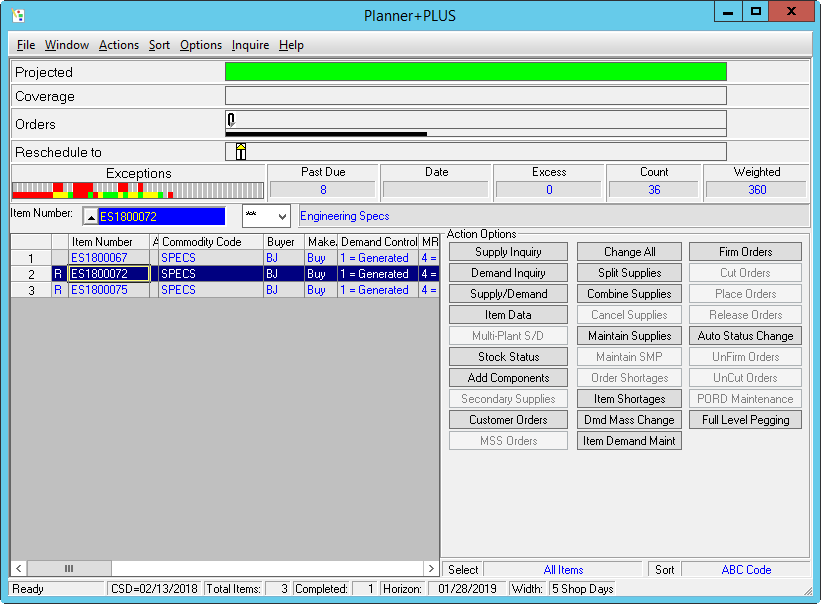Click the Item Number input field ES1800072
This screenshot has height=604, width=821.
(162, 216)
